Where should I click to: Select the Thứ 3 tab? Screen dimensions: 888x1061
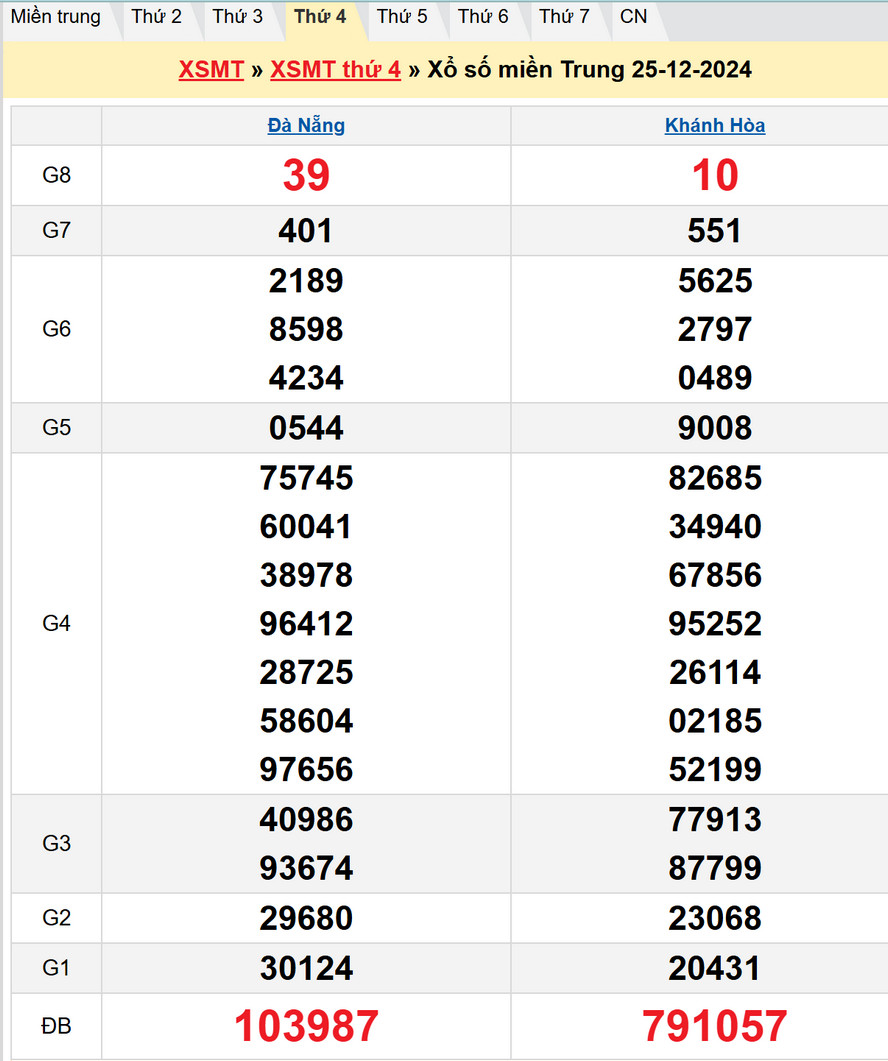click(x=238, y=17)
